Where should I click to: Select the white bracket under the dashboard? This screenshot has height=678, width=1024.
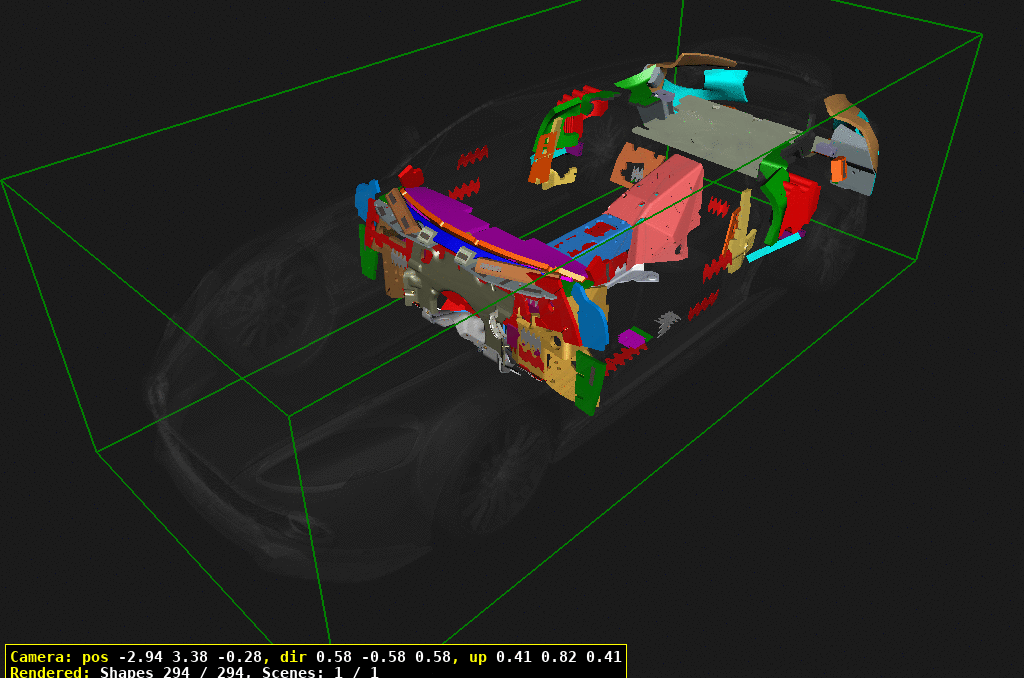[470, 328]
